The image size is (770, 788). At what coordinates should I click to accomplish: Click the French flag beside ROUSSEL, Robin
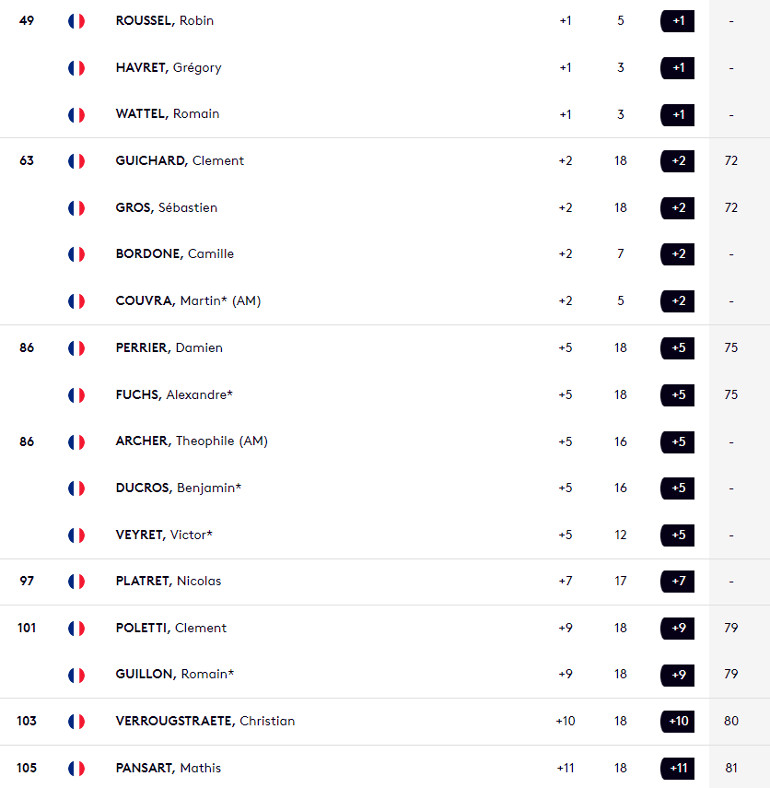tap(76, 21)
